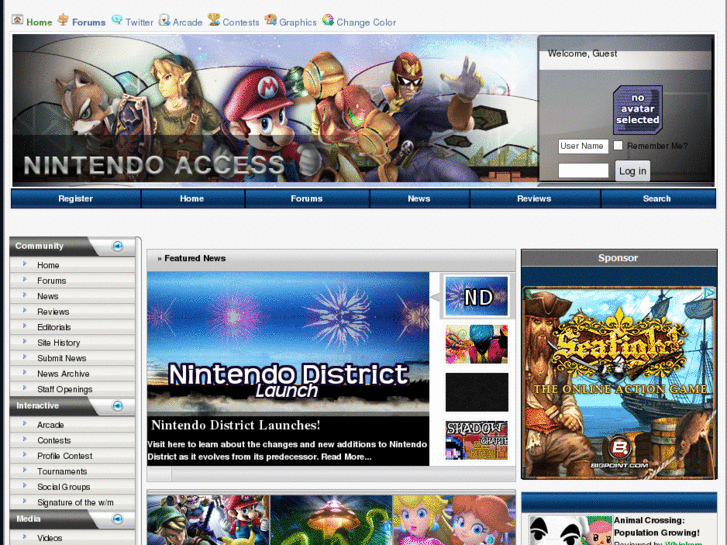Select Home in the blue navigation bar
Viewport: 727px width, 545px height.
click(x=192, y=199)
